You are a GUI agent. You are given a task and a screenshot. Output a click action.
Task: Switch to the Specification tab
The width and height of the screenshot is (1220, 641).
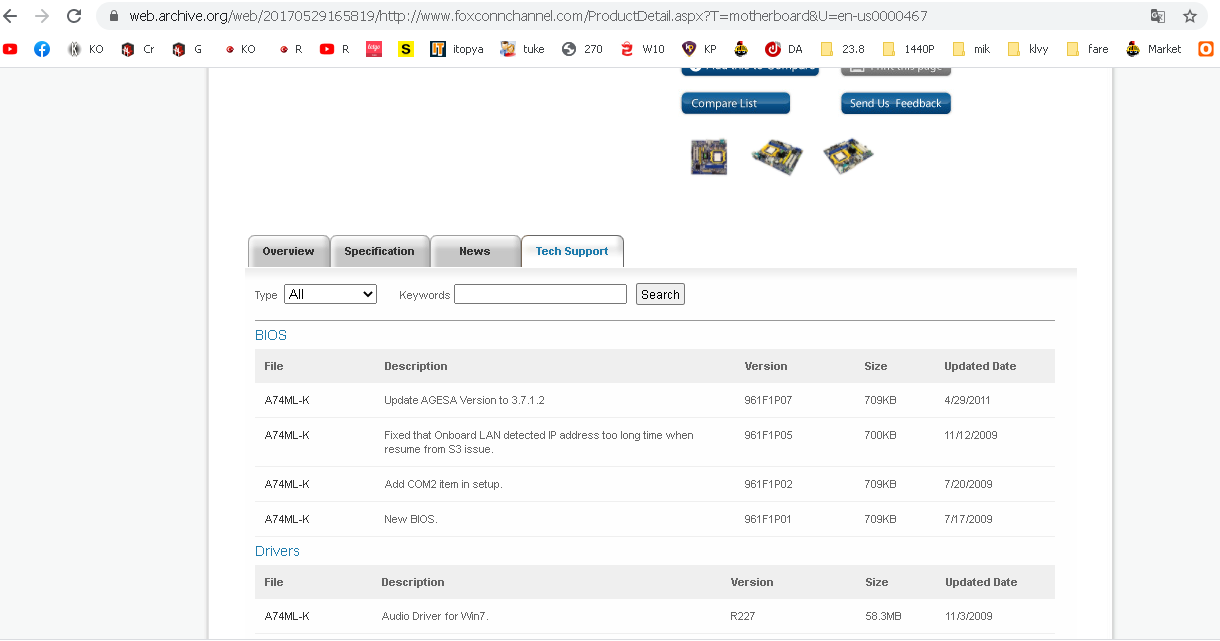click(x=379, y=251)
